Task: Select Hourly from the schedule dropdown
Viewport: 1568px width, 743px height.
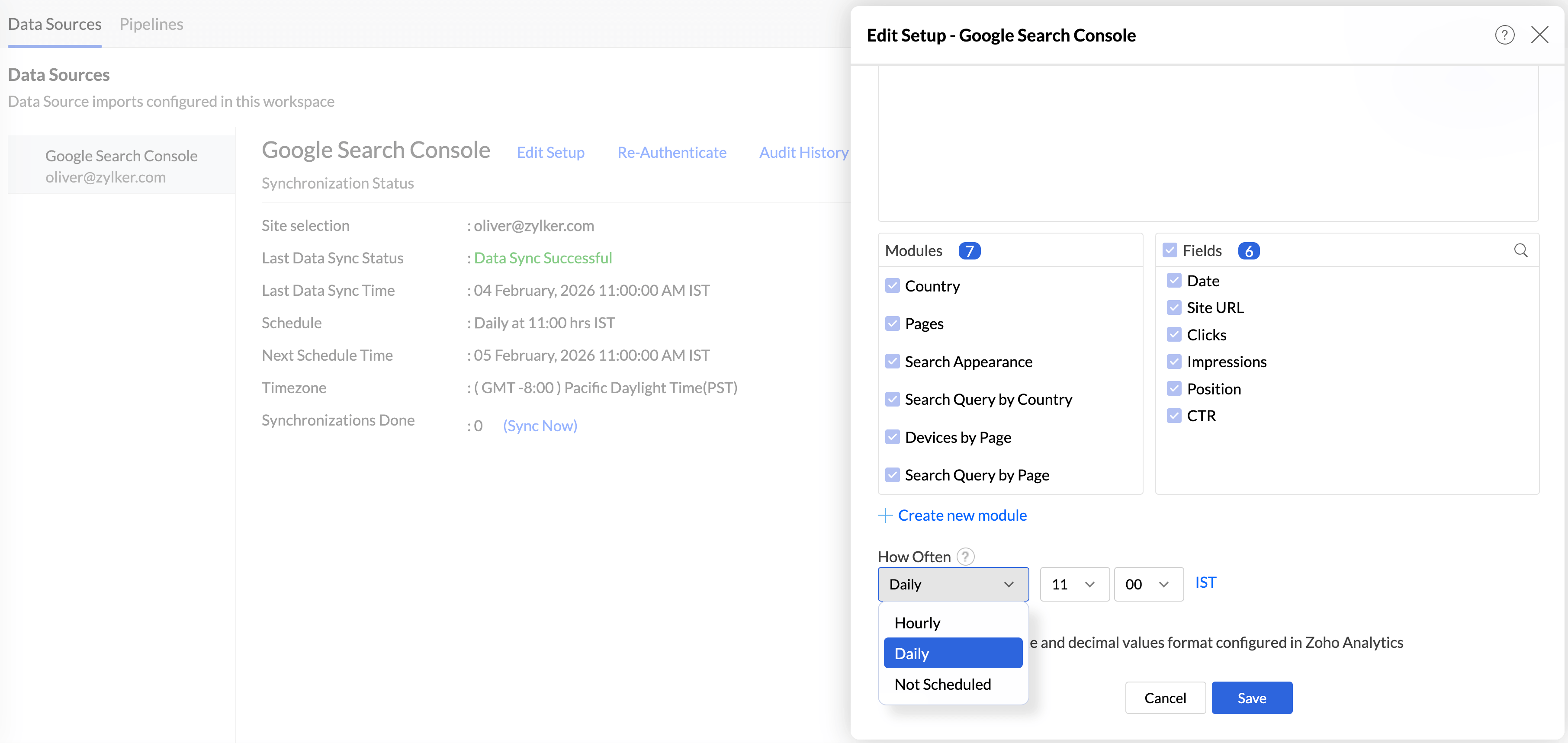Action: [x=917, y=622]
